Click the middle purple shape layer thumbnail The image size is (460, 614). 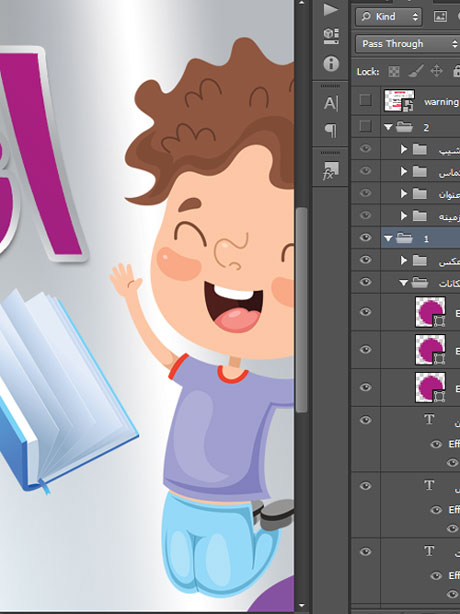click(x=430, y=349)
